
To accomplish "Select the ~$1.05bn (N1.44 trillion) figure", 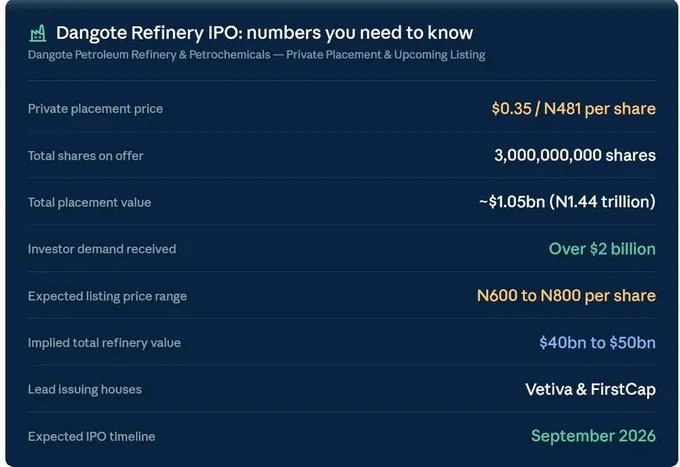I will pyautogui.click(x=567, y=202).
